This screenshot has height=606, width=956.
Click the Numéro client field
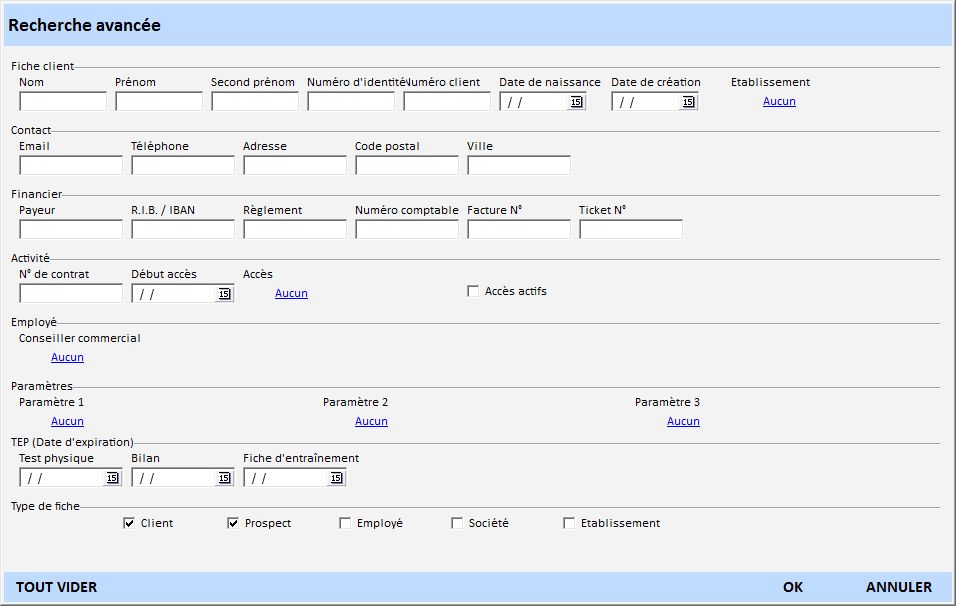(x=447, y=101)
